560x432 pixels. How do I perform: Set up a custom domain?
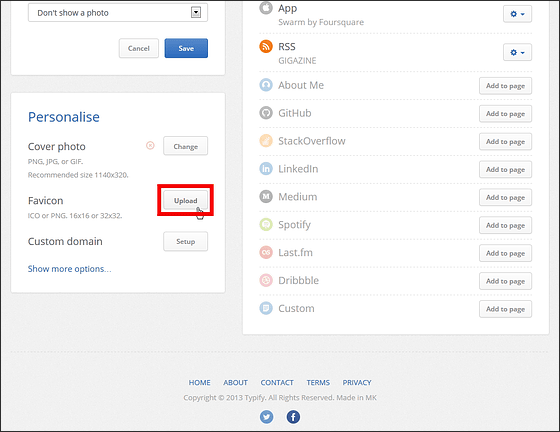(x=185, y=242)
